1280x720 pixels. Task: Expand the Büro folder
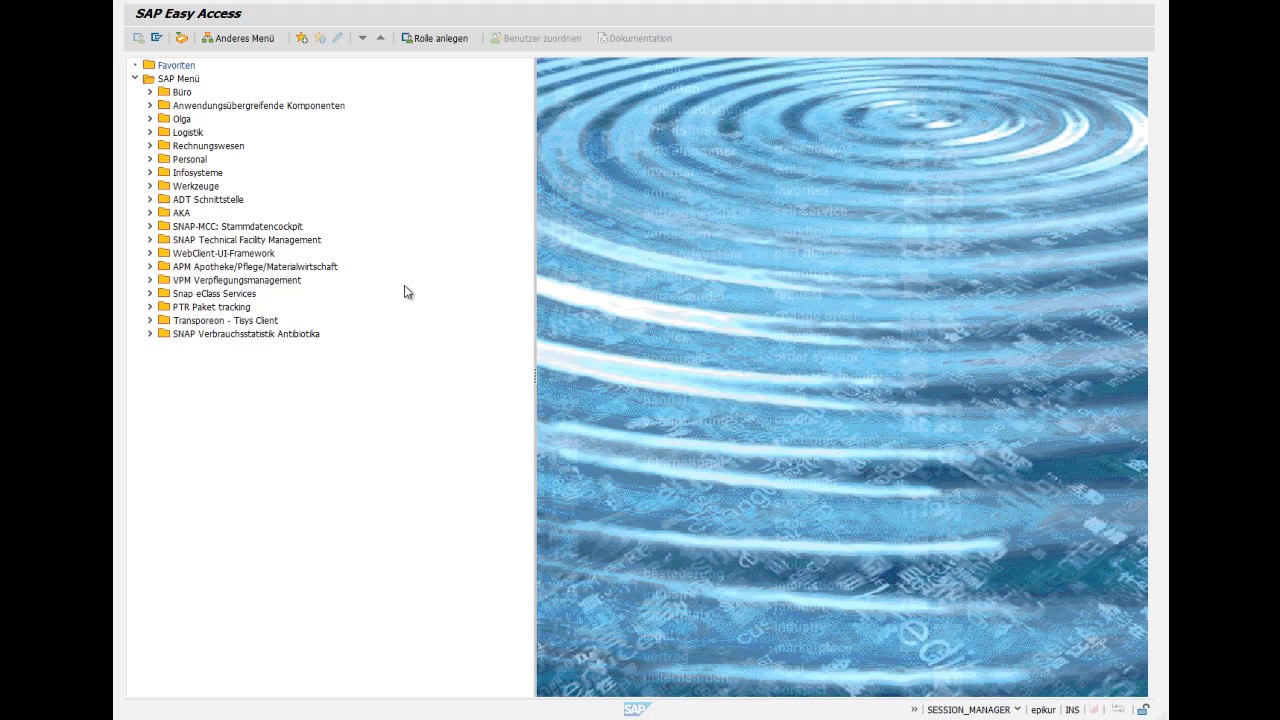pos(150,92)
